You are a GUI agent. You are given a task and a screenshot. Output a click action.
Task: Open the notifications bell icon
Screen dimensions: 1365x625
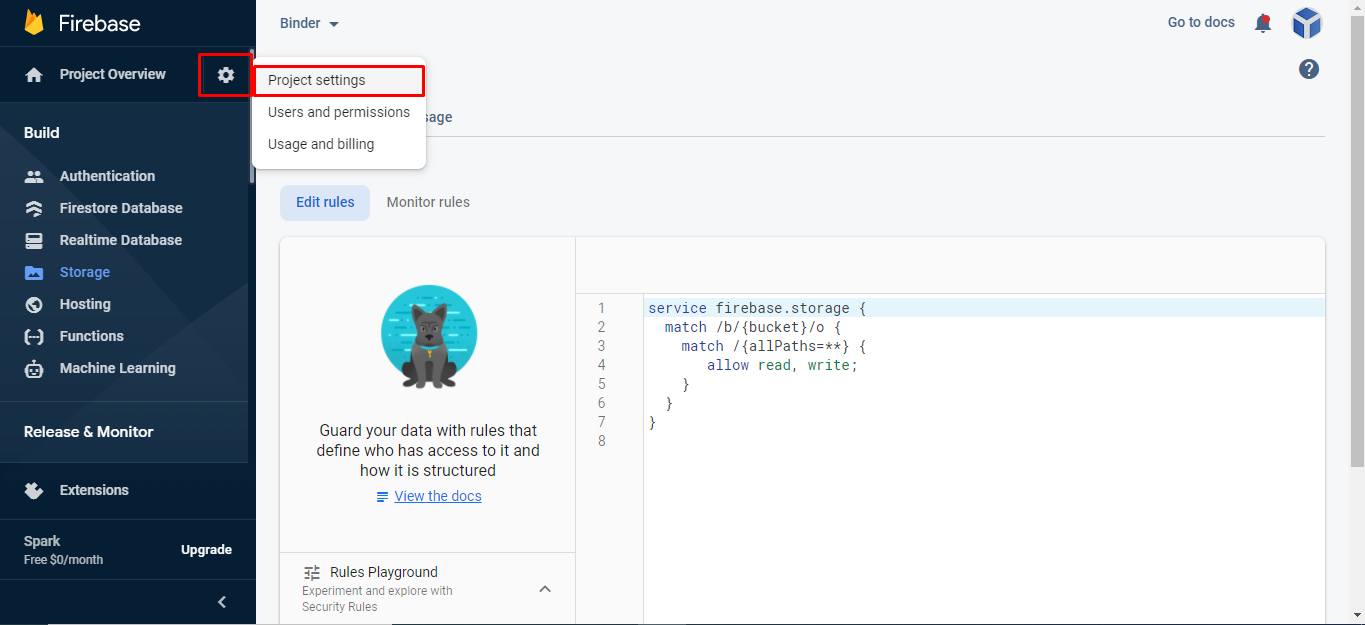click(x=1263, y=23)
